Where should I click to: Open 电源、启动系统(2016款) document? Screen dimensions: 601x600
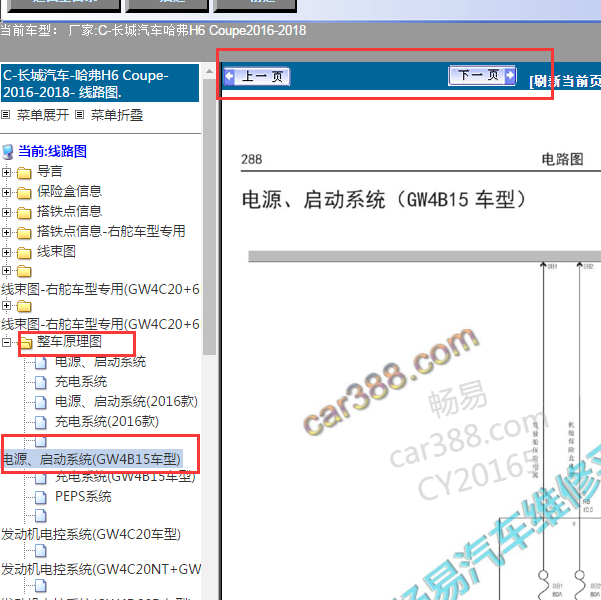point(126,401)
